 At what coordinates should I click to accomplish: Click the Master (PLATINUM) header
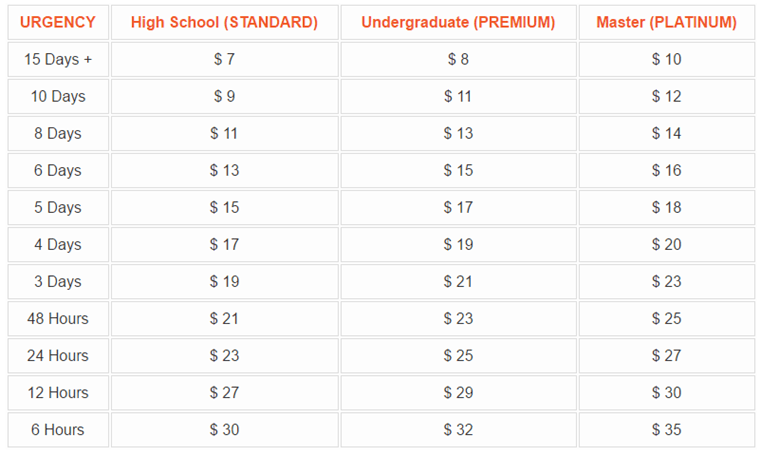coord(666,22)
